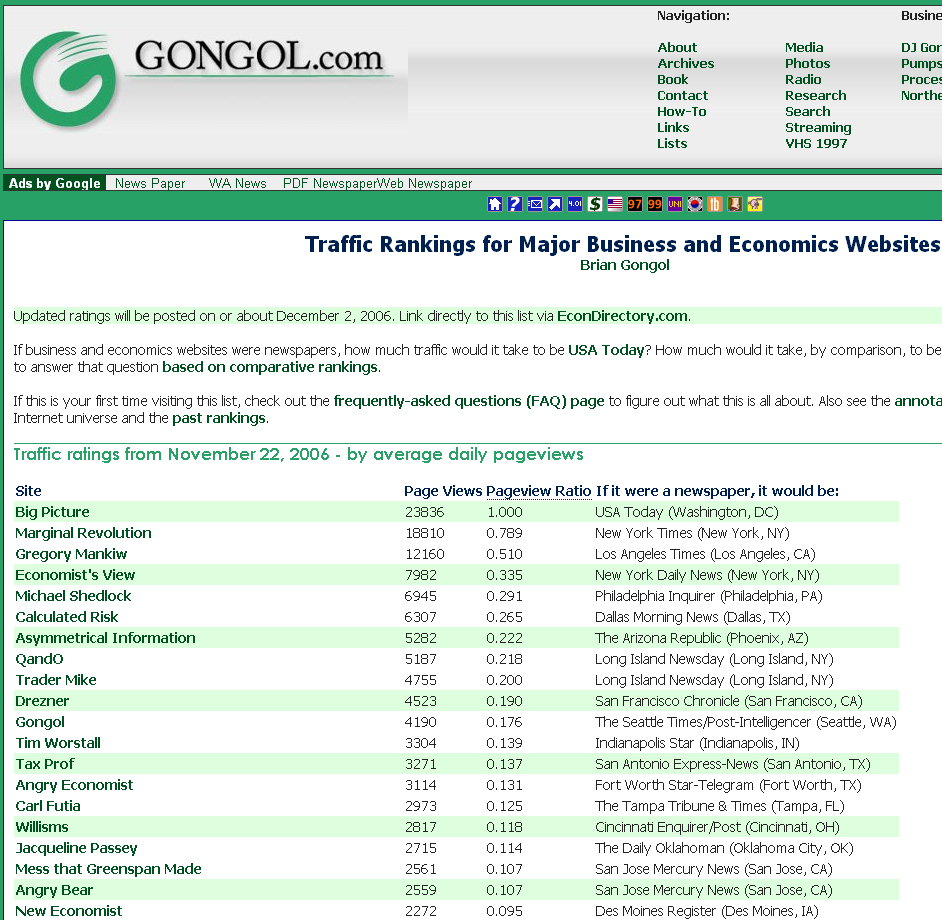The height and width of the screenshot is (920, 942).
Task: Select VHS 1997 in the navigation
Action: (x=816, y=144)
